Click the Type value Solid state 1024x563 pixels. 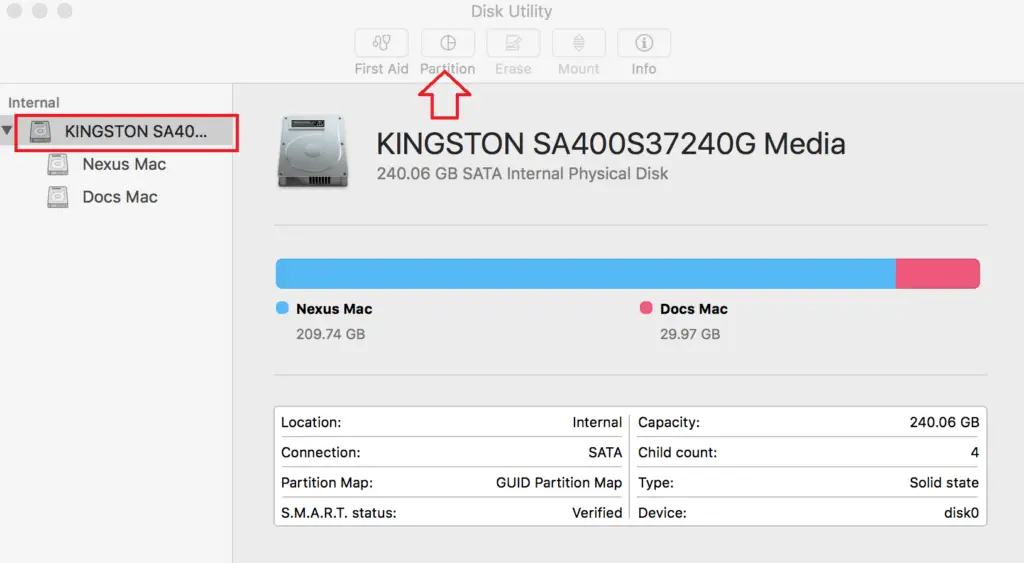tap(944, 483)
